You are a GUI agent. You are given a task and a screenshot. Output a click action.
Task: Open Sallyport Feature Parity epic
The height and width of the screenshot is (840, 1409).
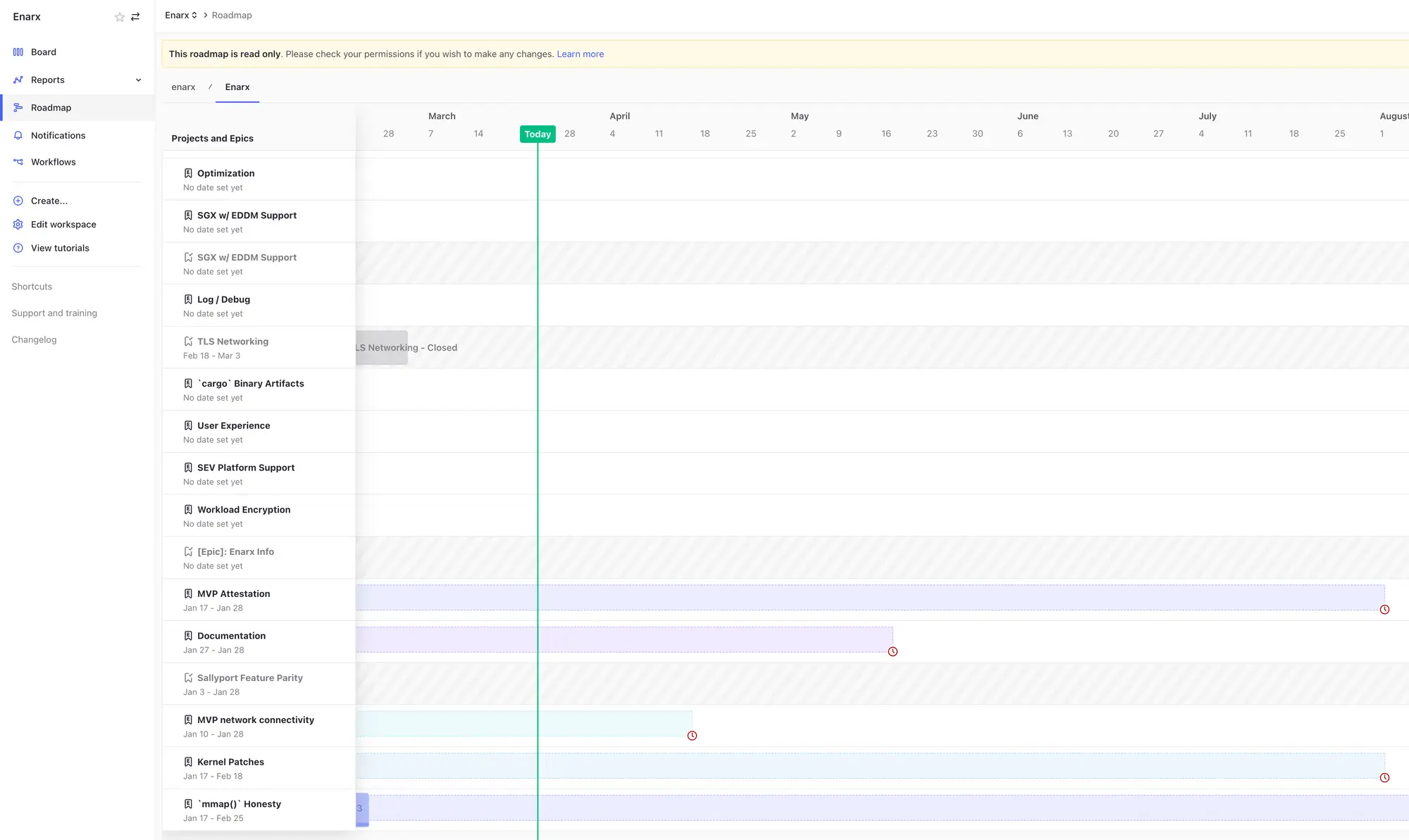(249, 678)
